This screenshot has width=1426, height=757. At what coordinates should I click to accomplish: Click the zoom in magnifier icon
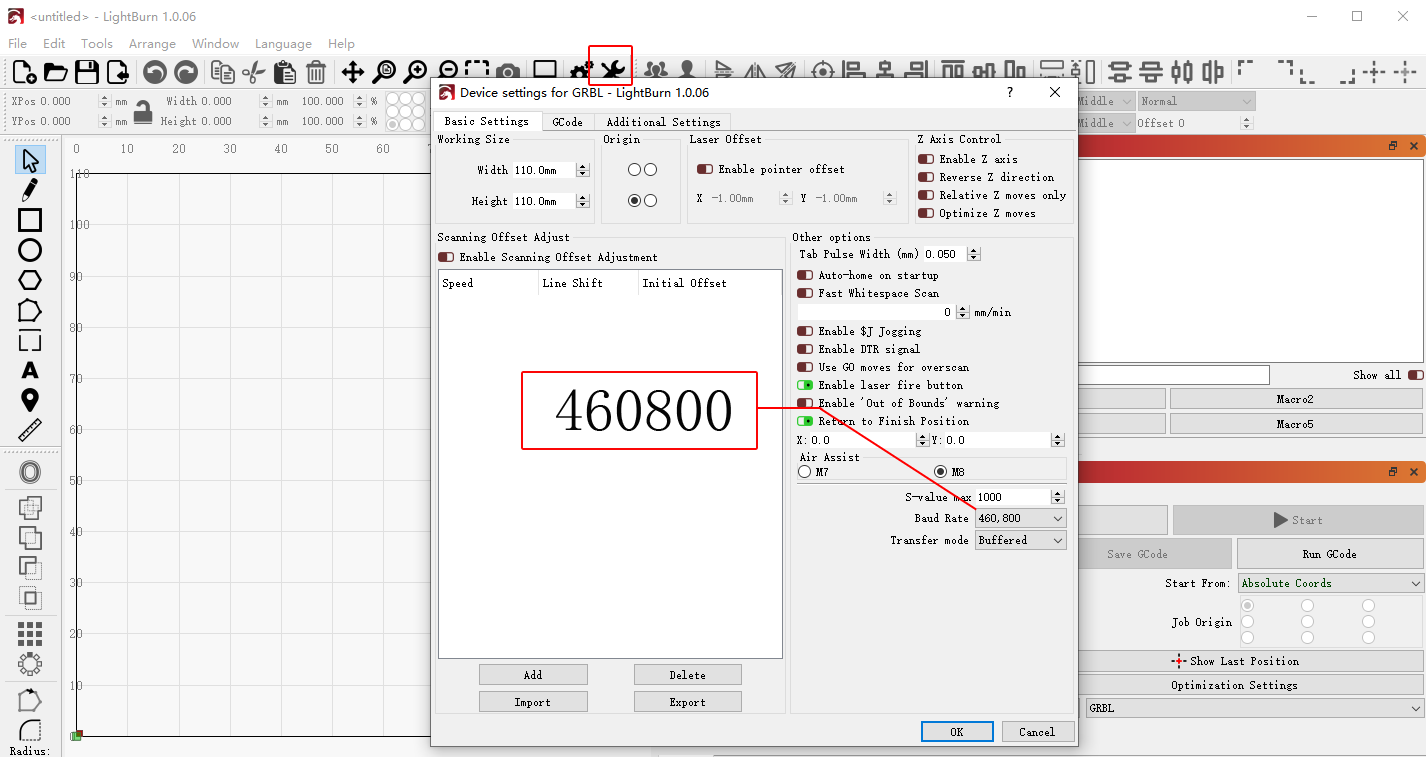click(x=415, y=72)
